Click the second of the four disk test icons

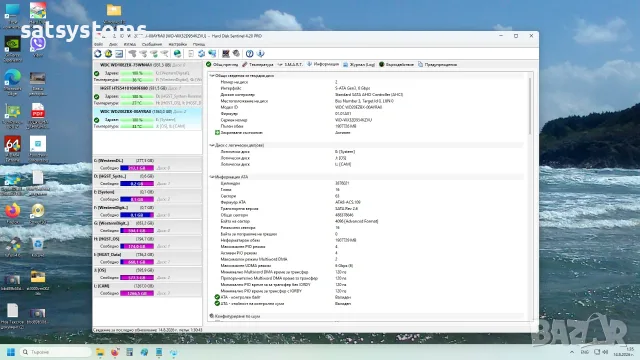point(143,53)
